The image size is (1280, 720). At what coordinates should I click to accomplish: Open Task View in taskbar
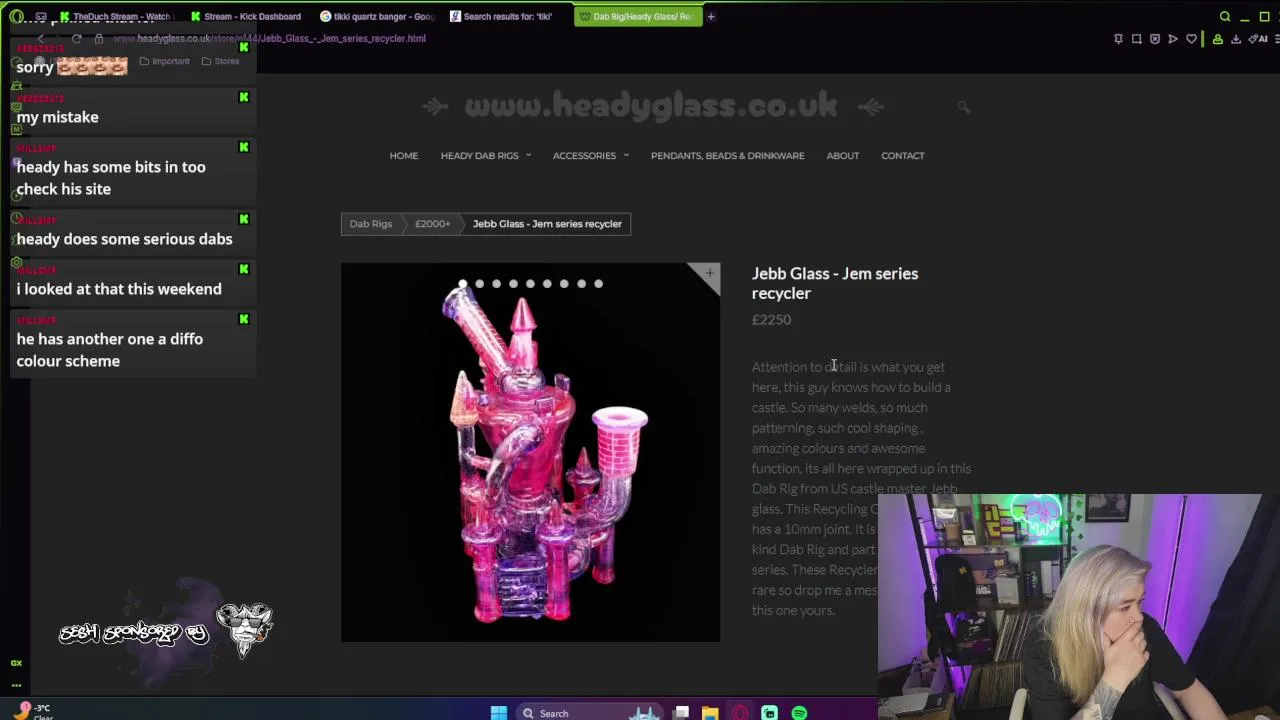[x=681, y=713]
